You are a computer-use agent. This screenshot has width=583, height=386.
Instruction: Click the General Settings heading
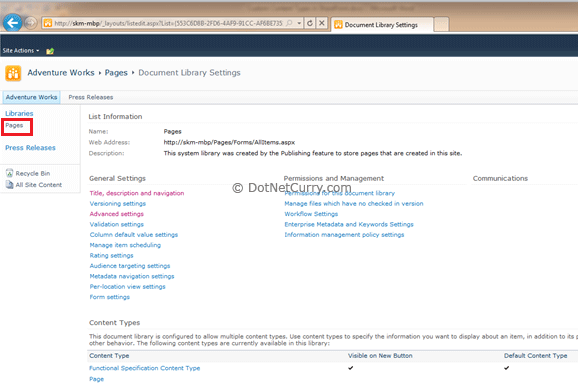pyautogui.click(x=117, y=178)
